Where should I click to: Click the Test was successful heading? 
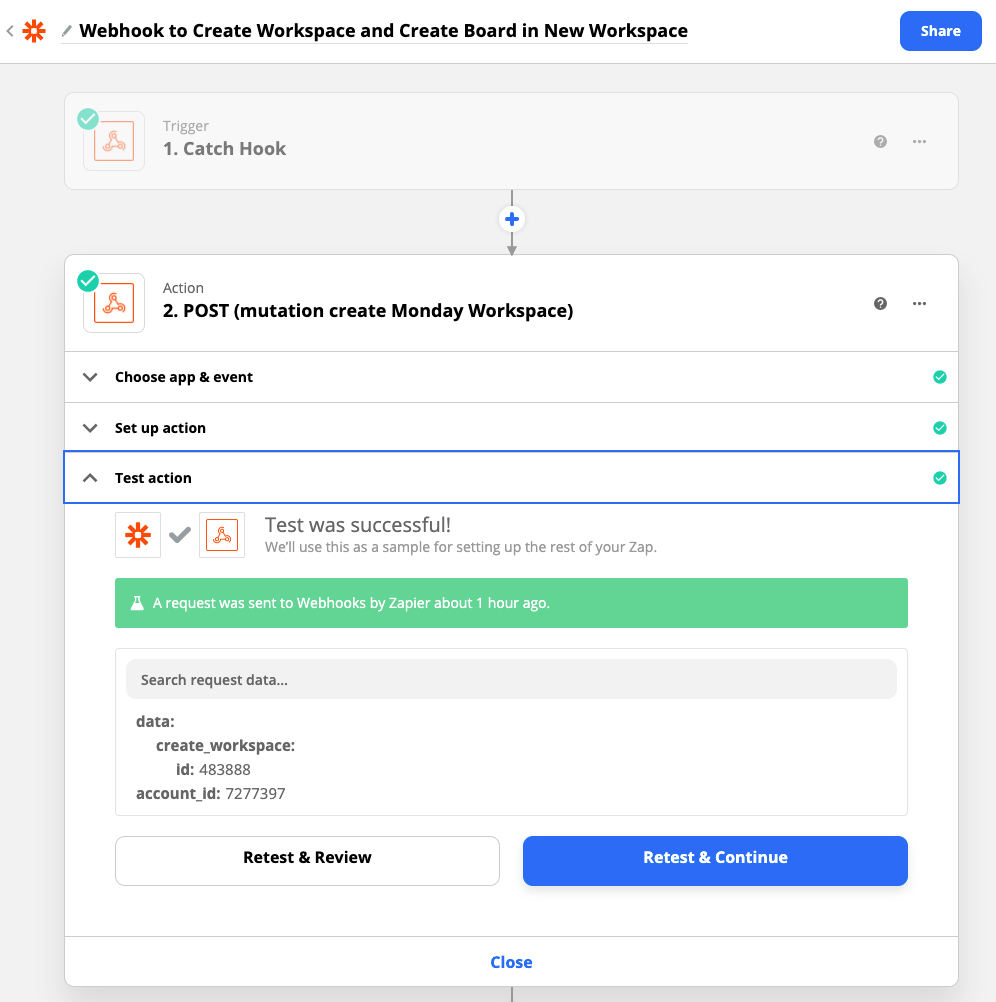pos(358,525)
